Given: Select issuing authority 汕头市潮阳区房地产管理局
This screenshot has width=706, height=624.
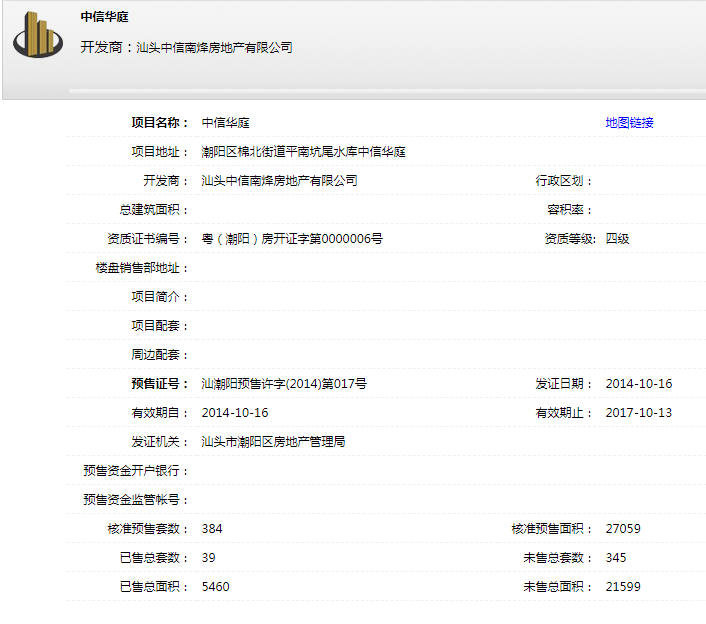Looking at the screenshot, I should pyautogui.click(x=273, y=442).
